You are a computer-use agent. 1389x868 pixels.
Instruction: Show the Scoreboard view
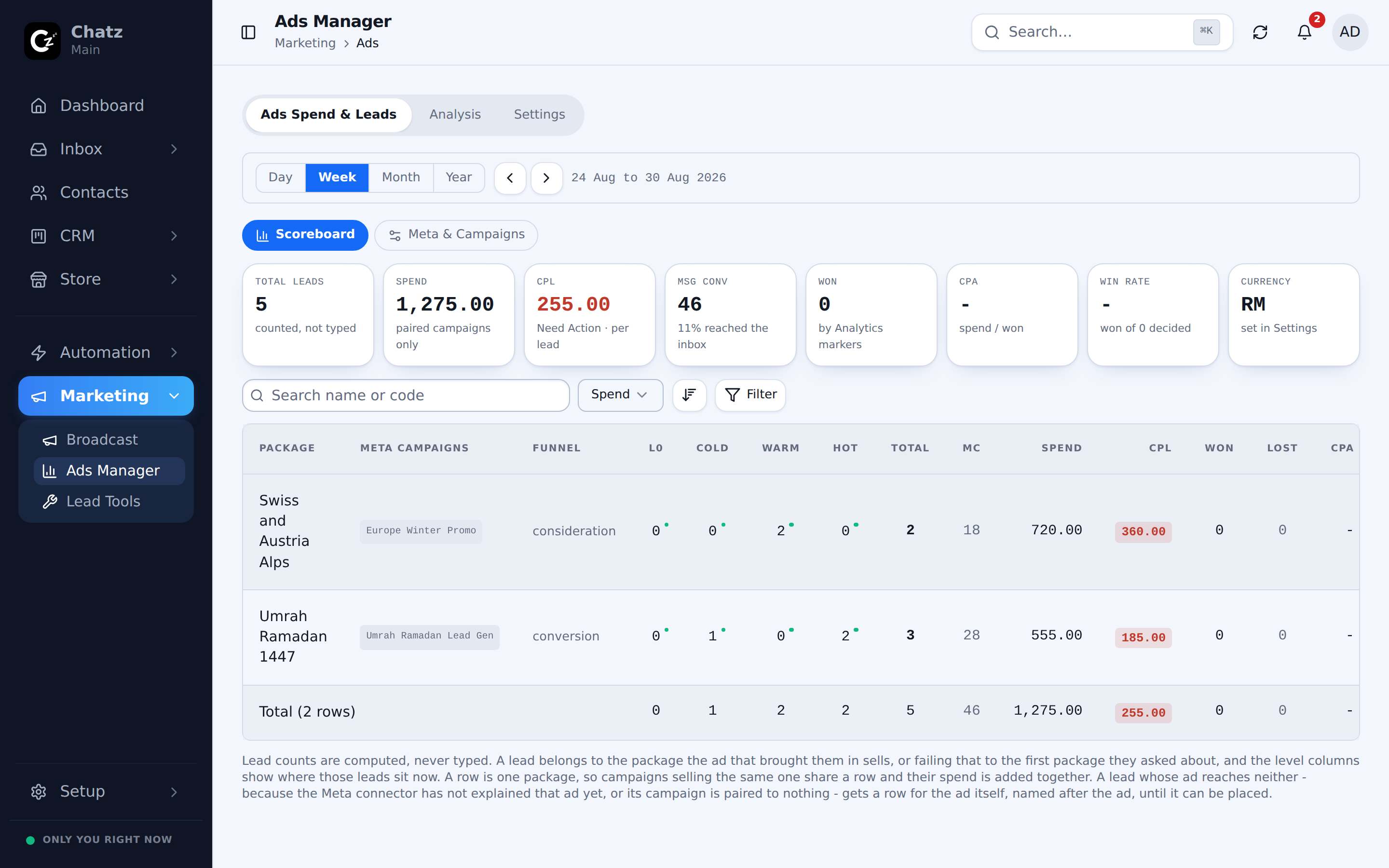point(305,235)
